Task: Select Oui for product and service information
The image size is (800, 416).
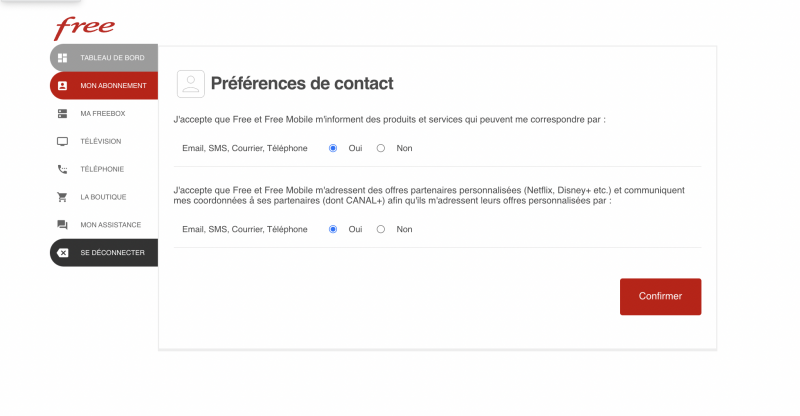Action: [333, 148]
